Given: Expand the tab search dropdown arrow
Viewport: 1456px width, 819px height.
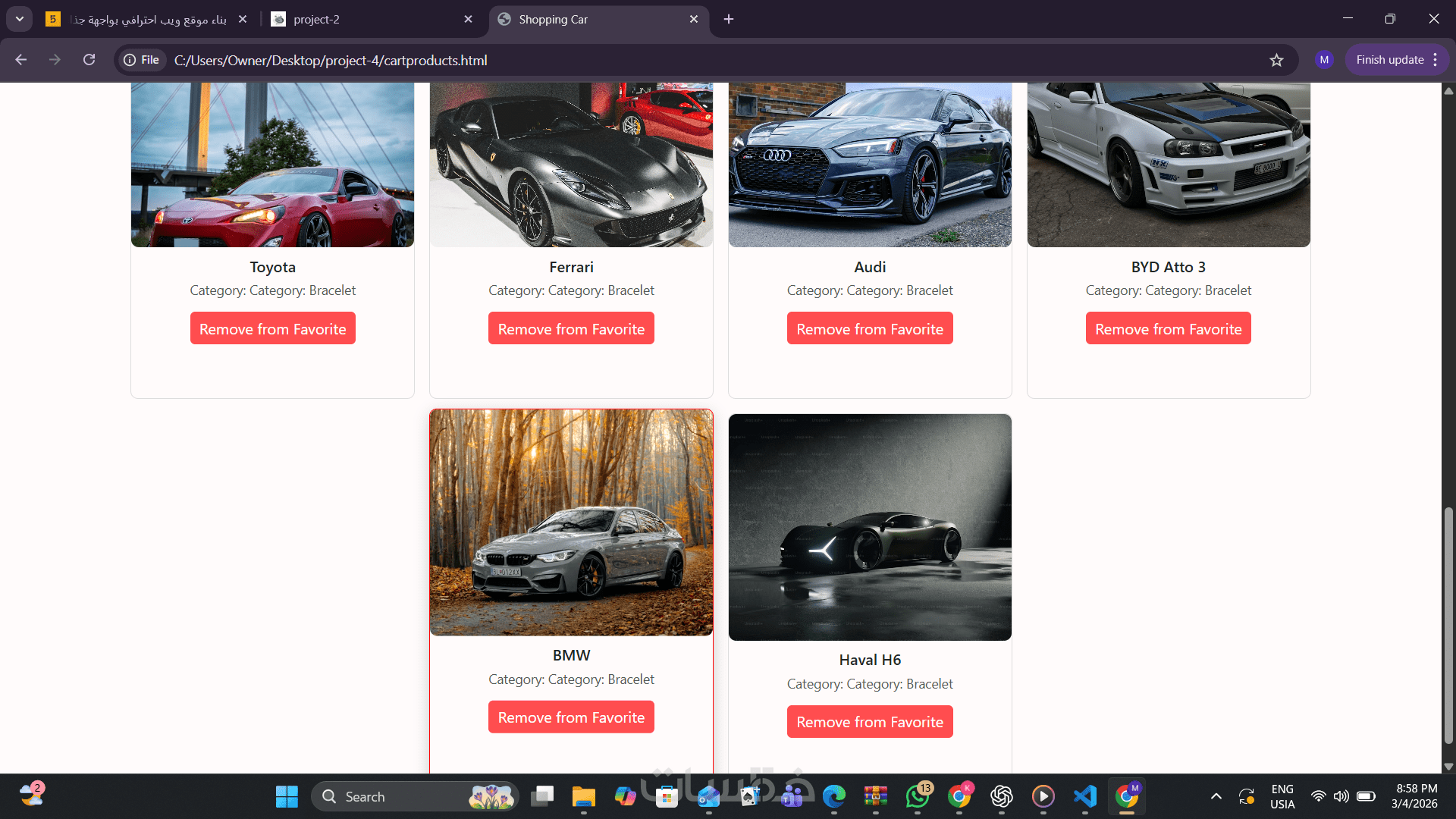Looking at the screenshot, I should point(20,19).
